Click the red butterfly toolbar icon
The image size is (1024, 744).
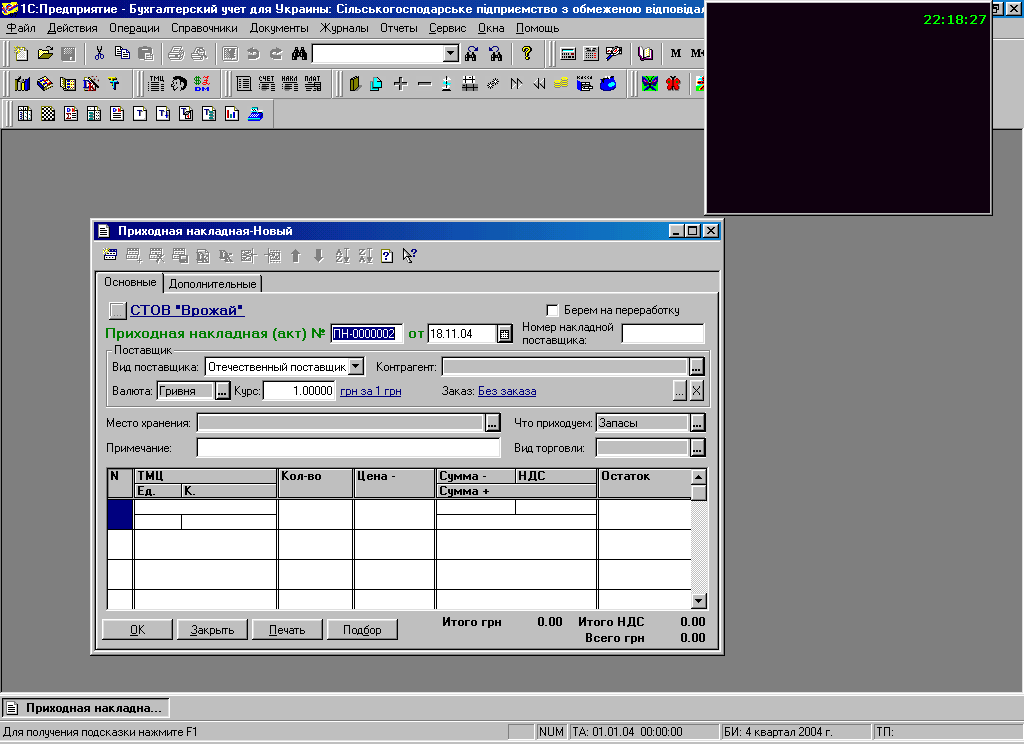(673, 84)
